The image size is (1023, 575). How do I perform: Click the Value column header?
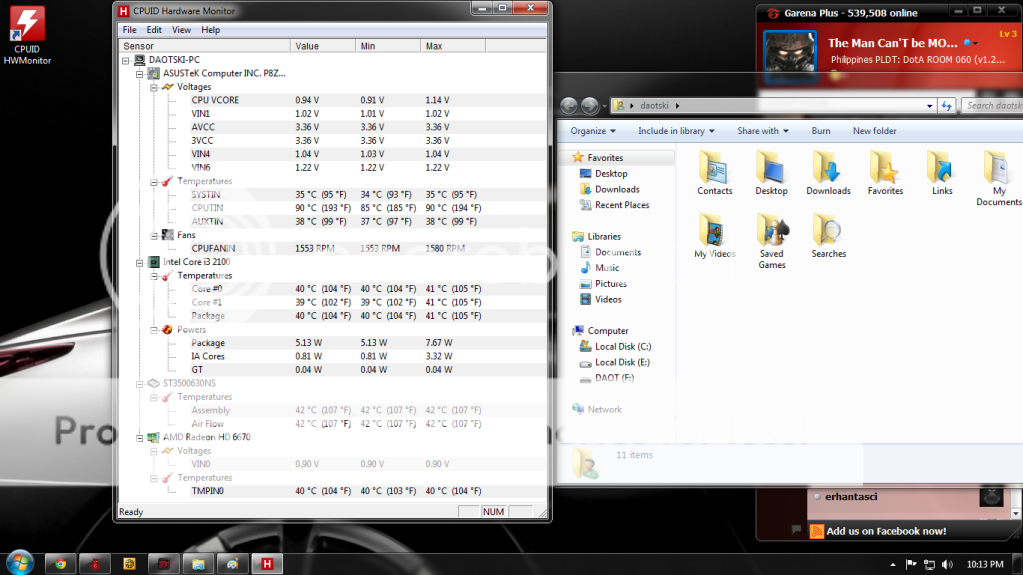(323, 46)
